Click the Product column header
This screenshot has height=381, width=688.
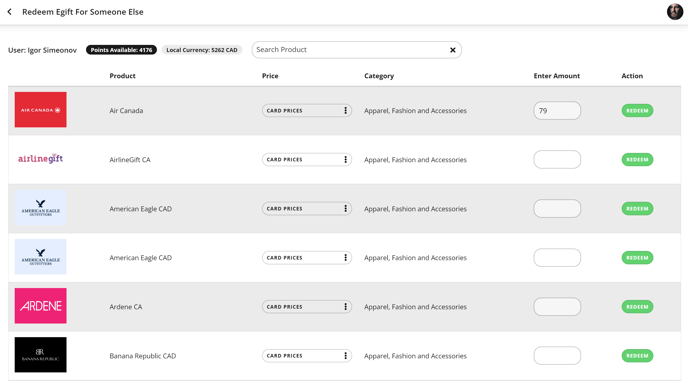coord(122,76)
